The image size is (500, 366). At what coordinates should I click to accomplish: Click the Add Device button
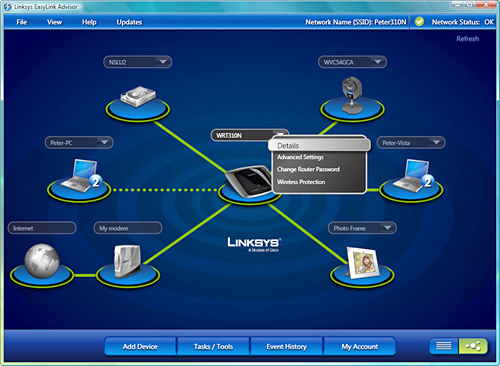pos(140,347)
